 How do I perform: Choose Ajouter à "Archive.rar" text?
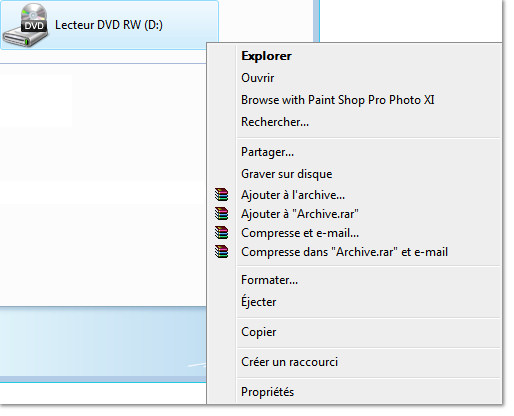pos(300,214)
